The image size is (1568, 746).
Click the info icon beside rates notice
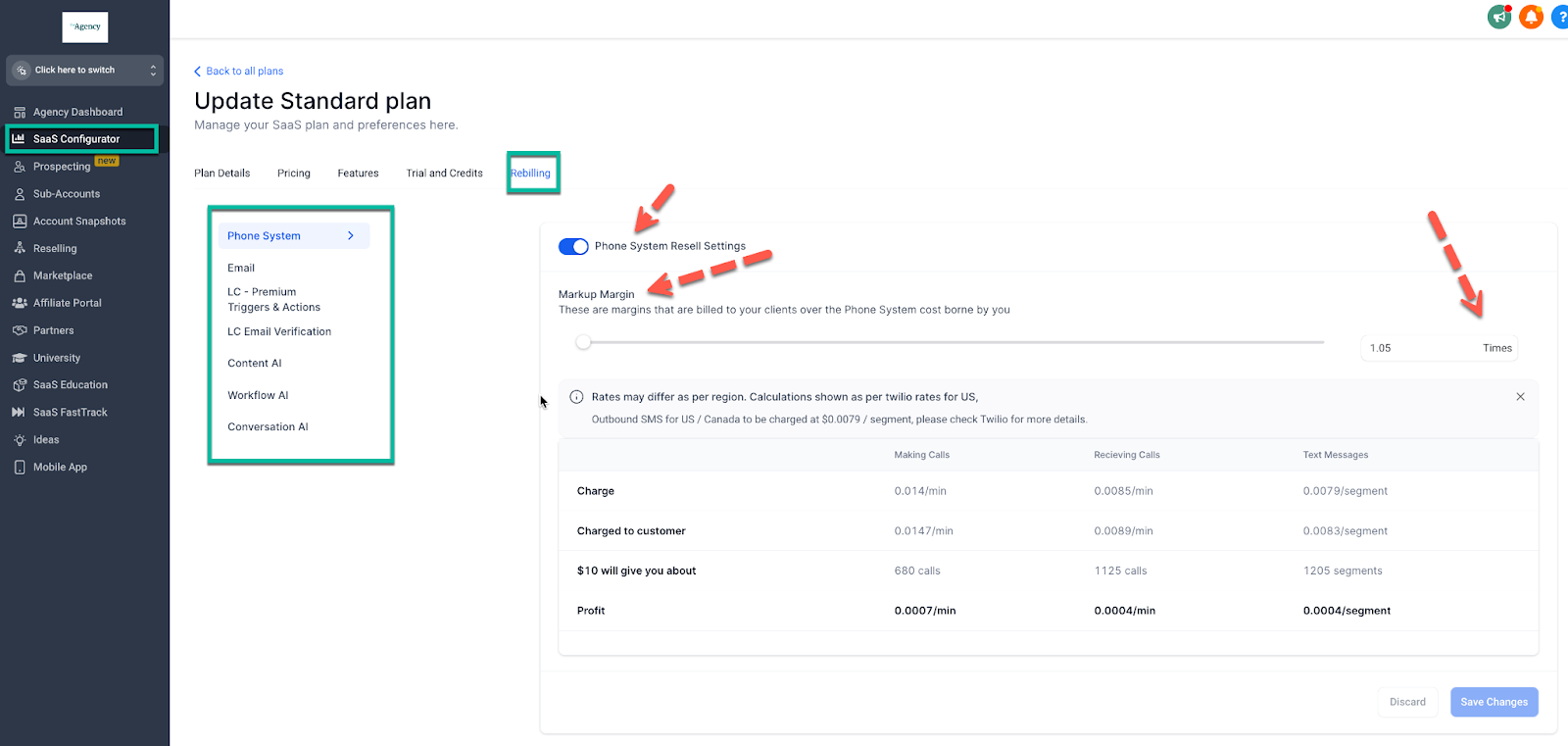click(x=576, y=397)
